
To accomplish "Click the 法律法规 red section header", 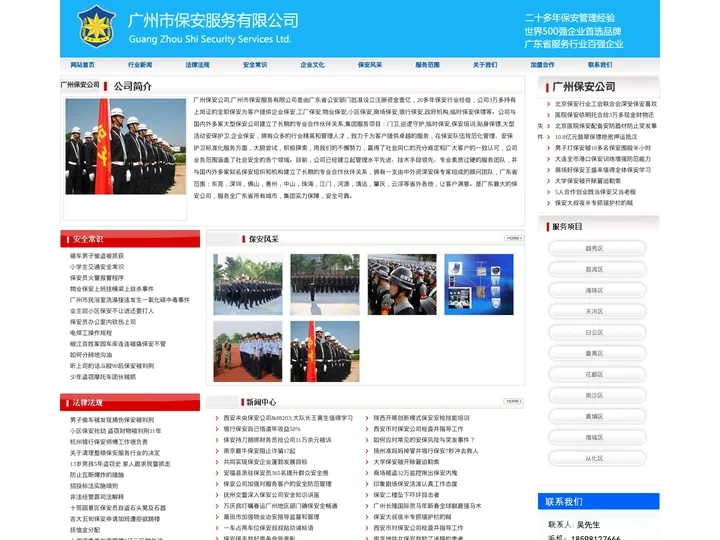I will pyautogui.click(x=130, y=402).
